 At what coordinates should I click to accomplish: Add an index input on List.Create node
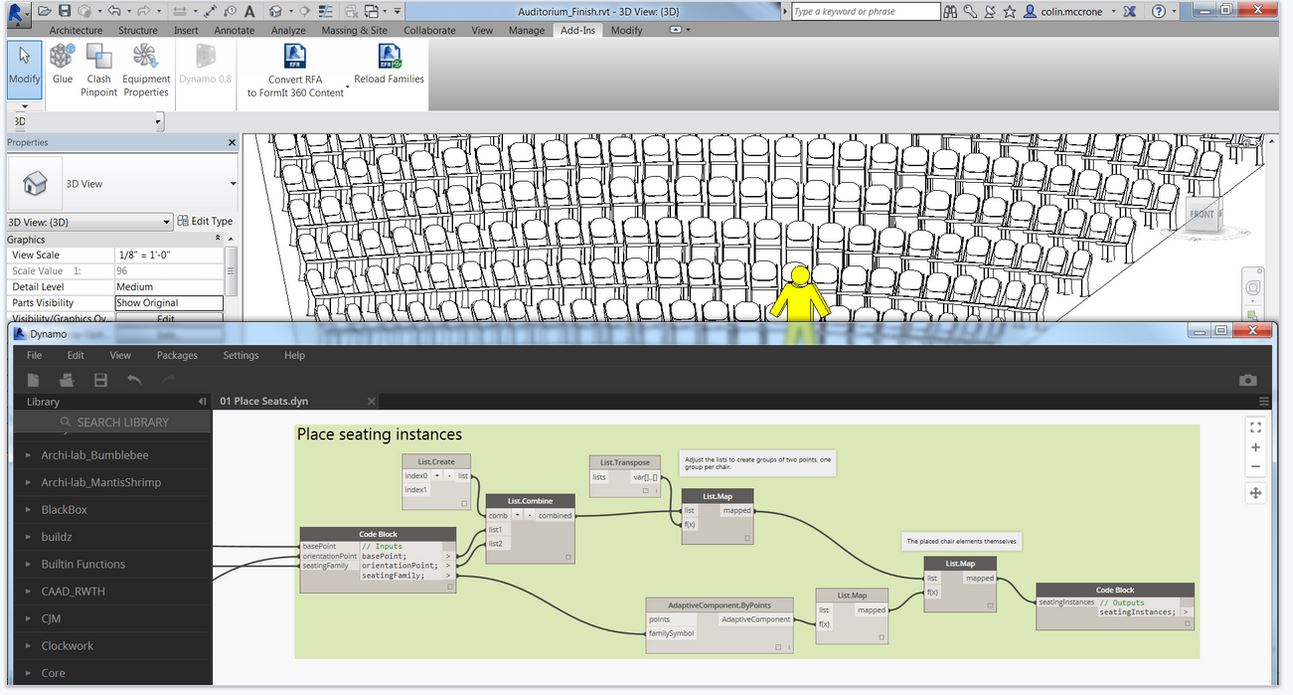[x=438, y=476]
